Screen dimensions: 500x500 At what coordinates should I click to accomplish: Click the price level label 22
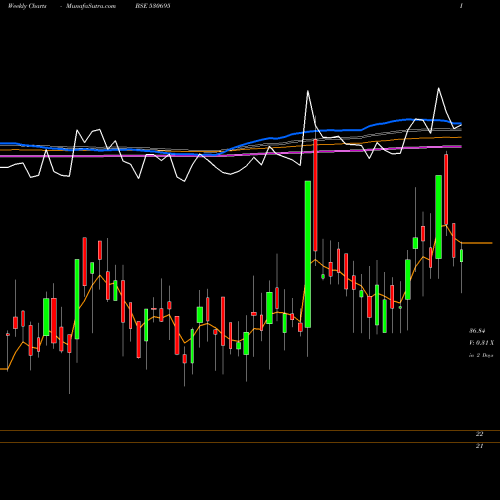[479, 434]
